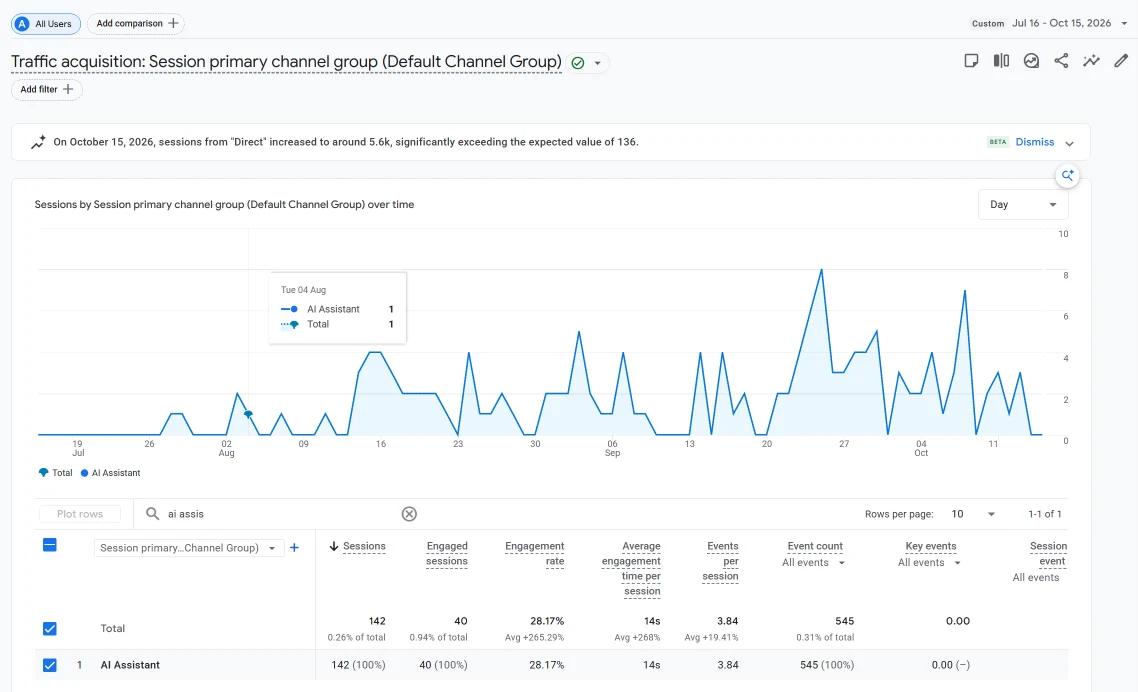This screenshot has height=692, width=1138.
Task: Click the Session event column header
Action: 1048,553
